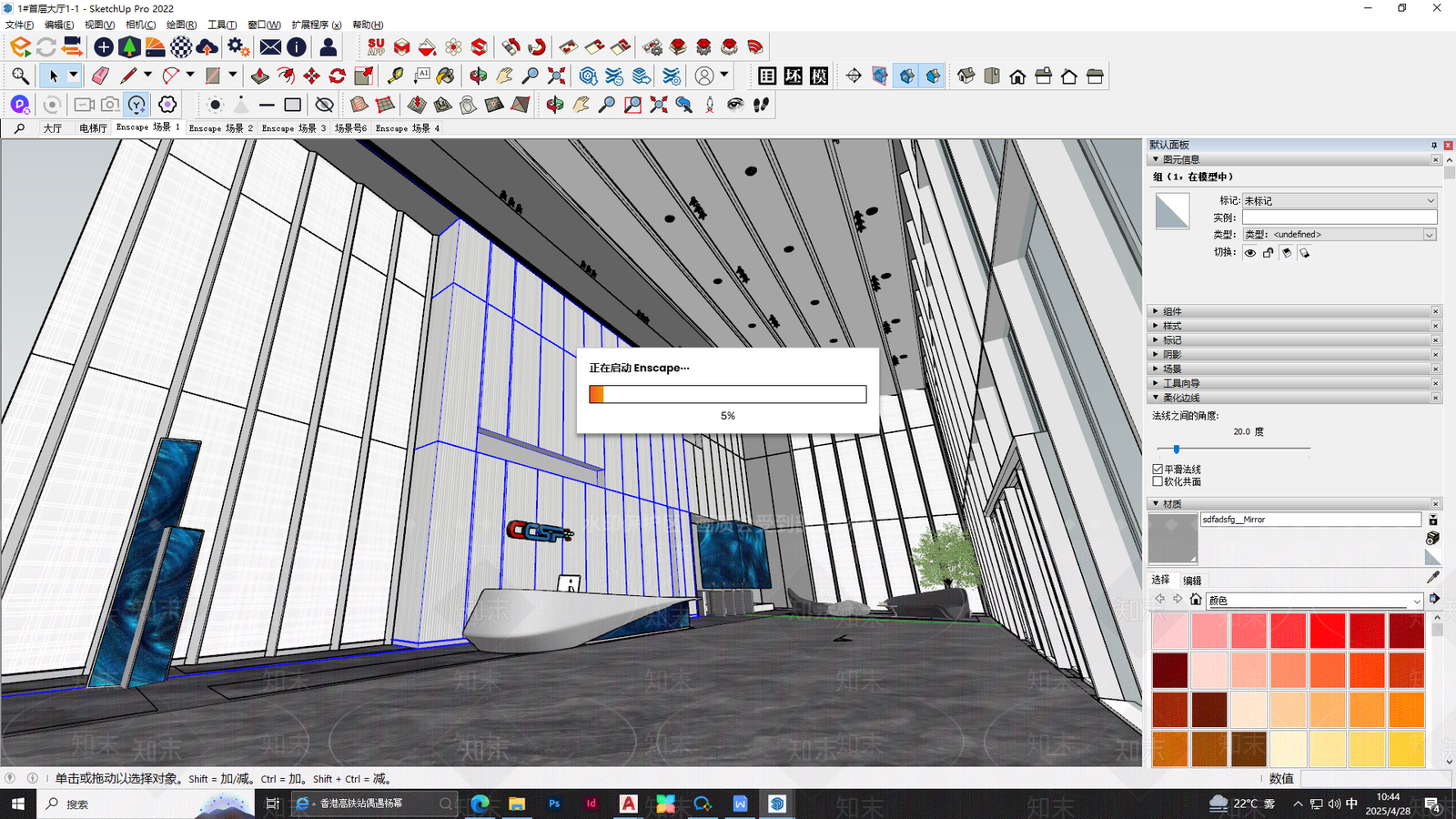Switch to the Enscape 场景 2 tab
This screenshot has height=819, width=1456.
coord(220,128)
